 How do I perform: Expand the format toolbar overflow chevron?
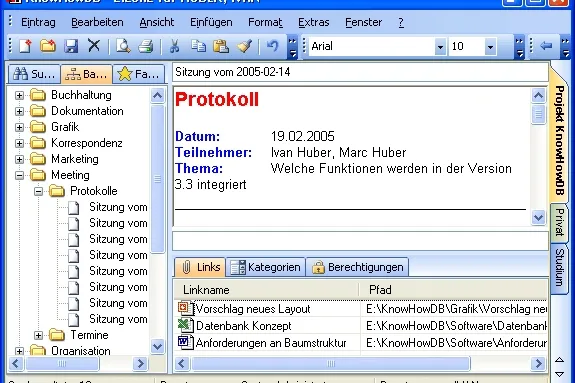click(x=519, y=47)
